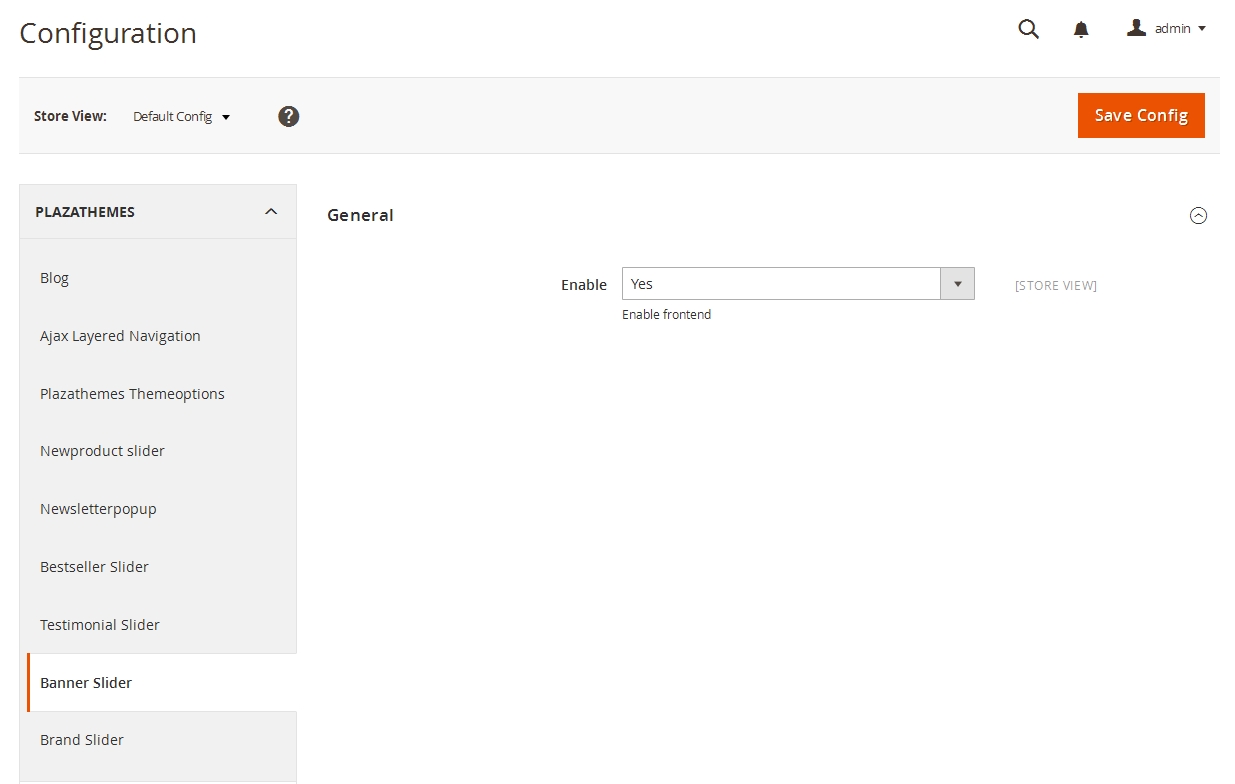Open the notifications bell

[1081, 29]
